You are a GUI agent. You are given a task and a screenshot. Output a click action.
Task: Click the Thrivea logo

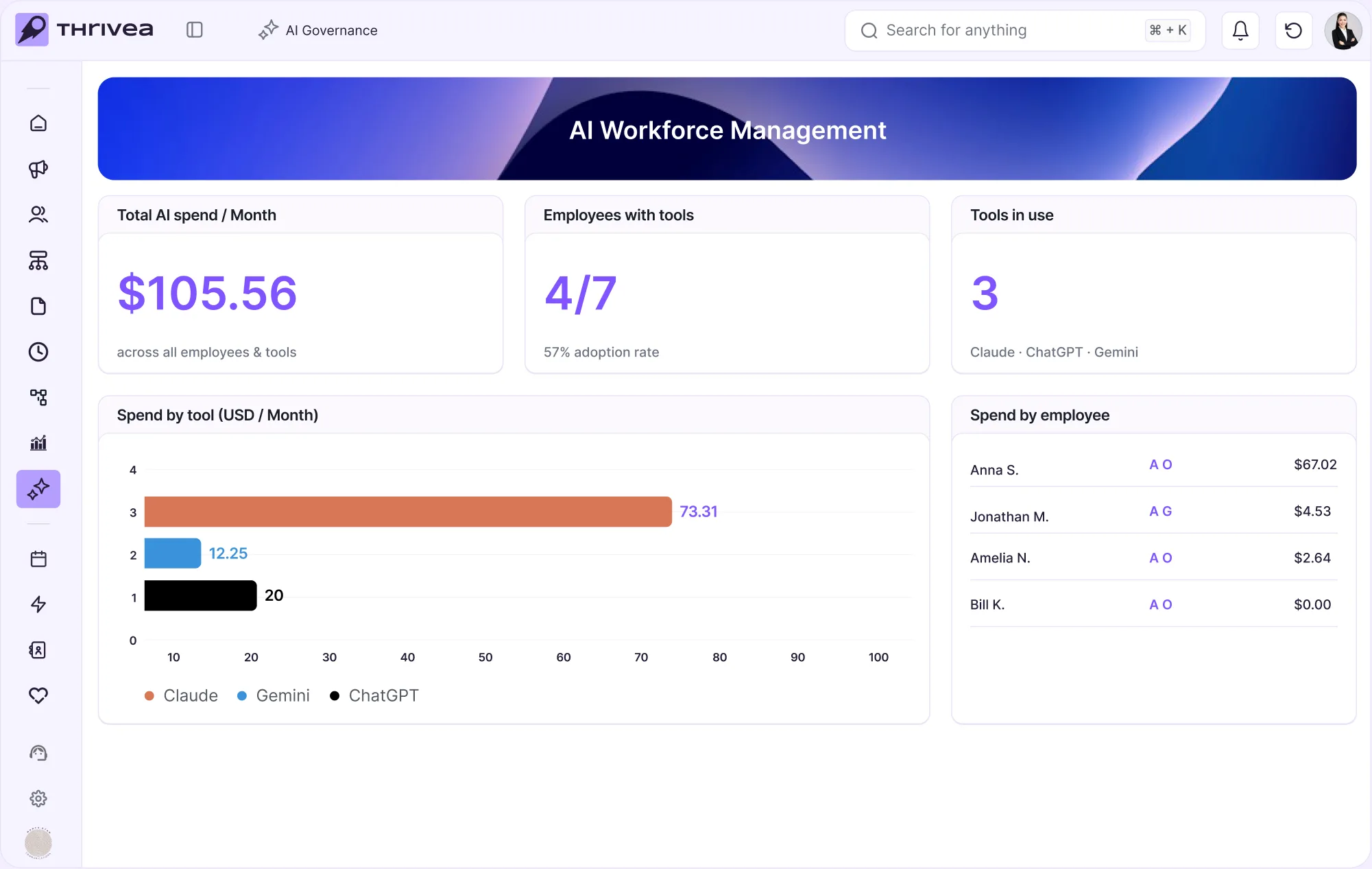click(84, 29)
